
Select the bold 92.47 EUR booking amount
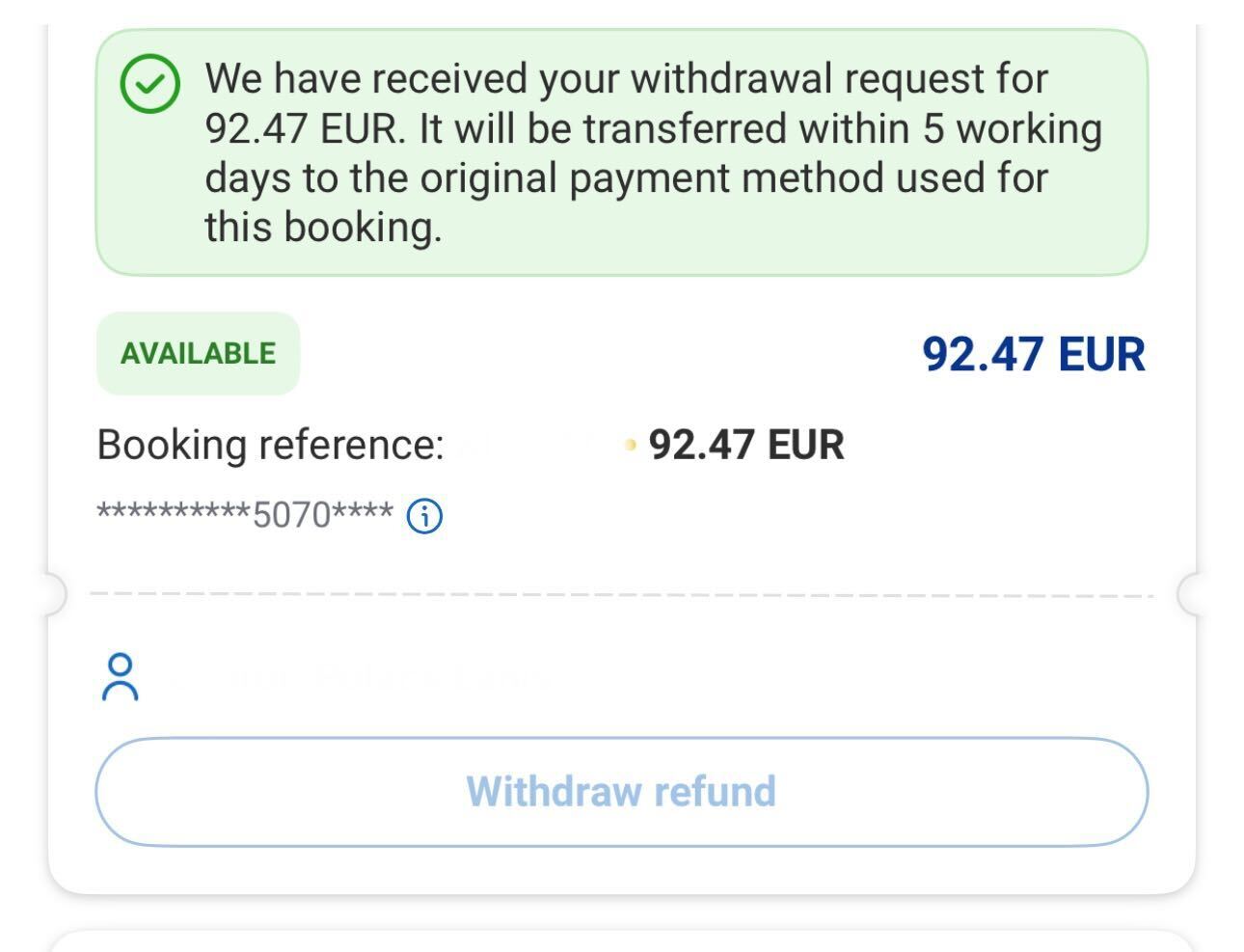tap(746, 445)
